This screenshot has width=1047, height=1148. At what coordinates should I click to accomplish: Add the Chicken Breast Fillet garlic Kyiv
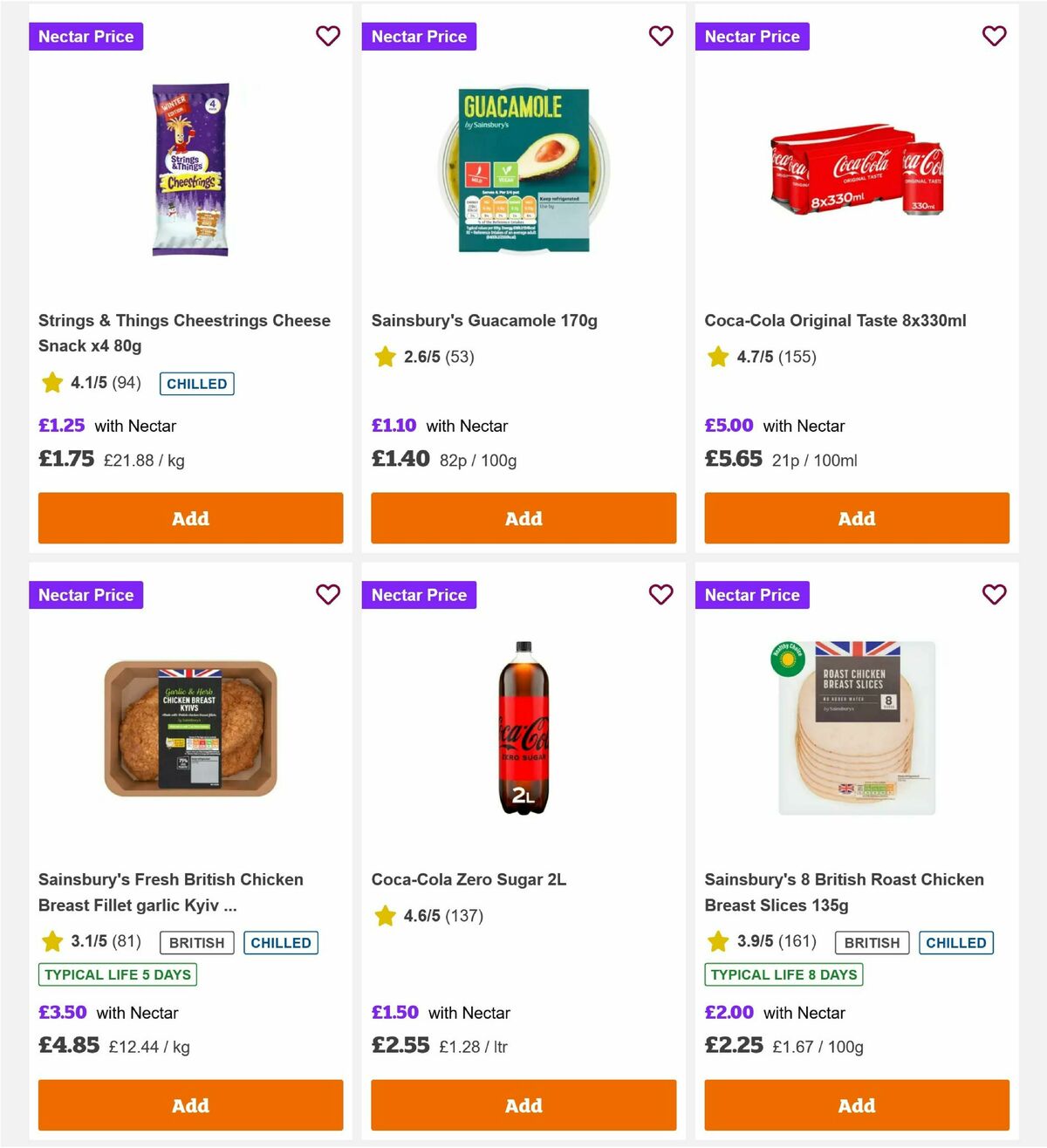click(189, 1105)
